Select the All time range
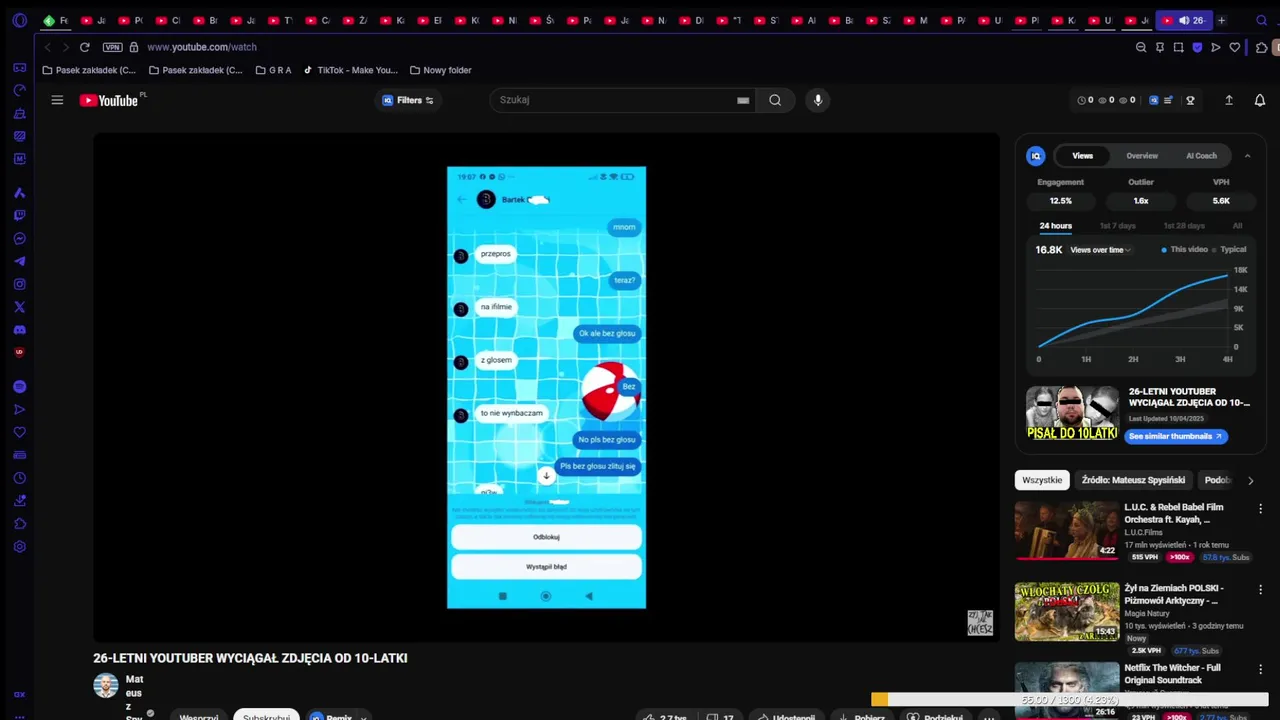The image size is (1280, 720). [1237, 226]
